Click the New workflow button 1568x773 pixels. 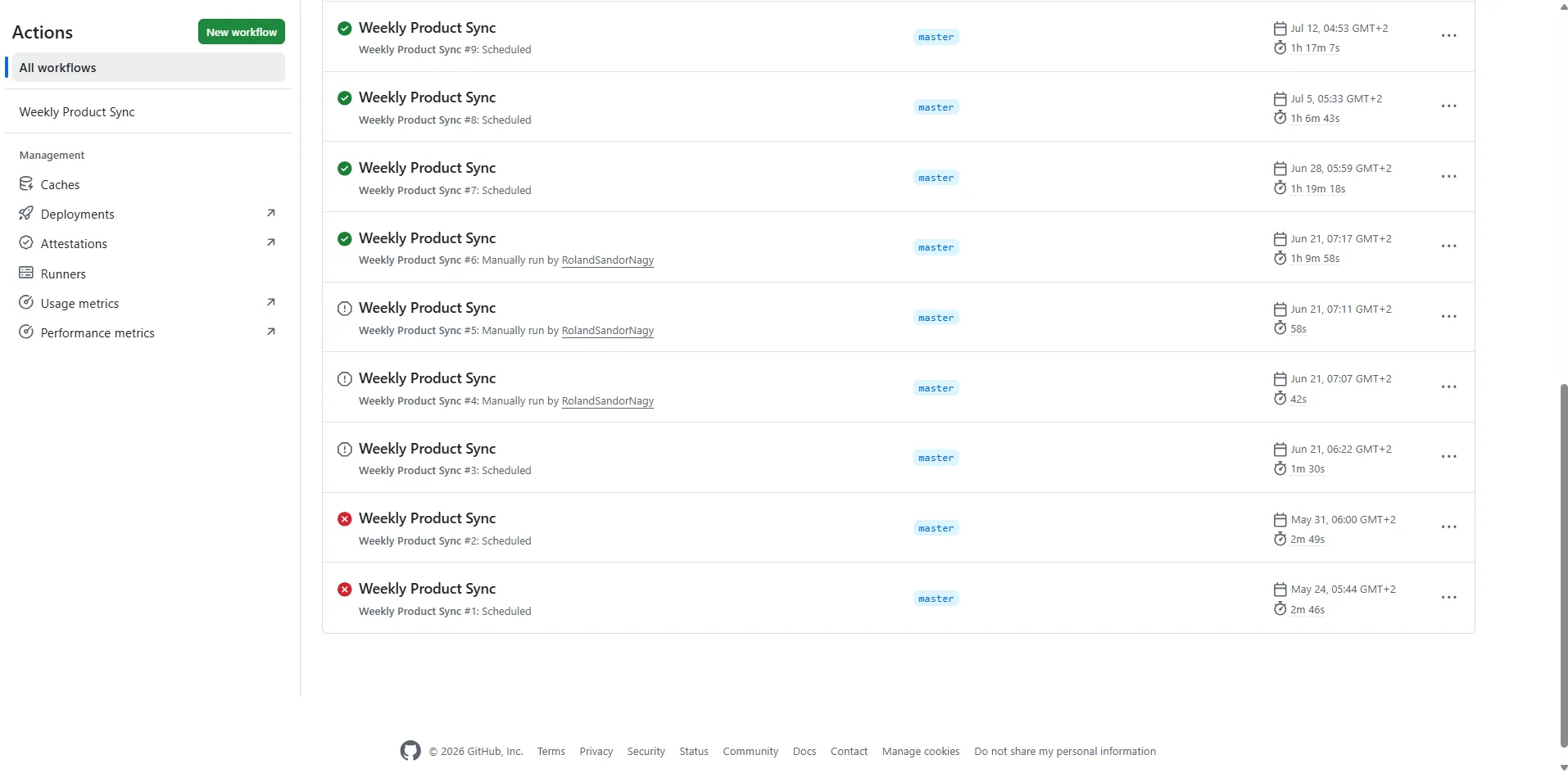(242, 32)
